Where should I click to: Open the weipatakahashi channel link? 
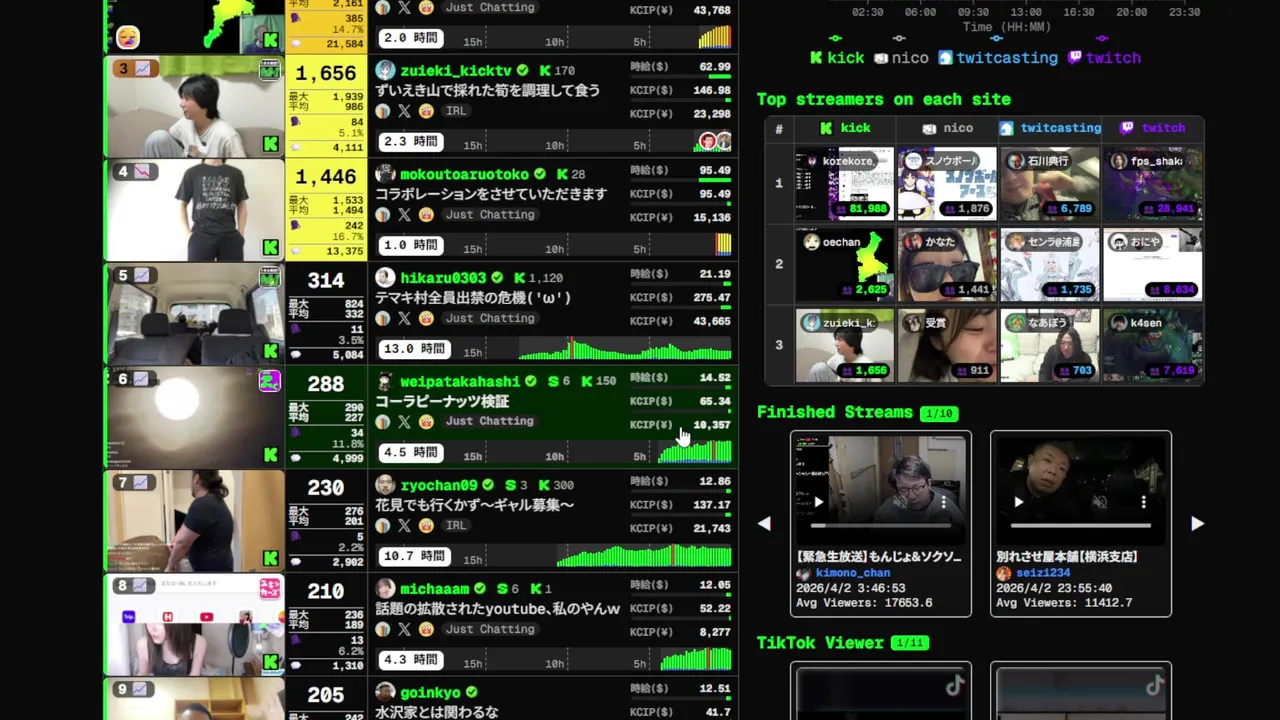coord(460,382)
